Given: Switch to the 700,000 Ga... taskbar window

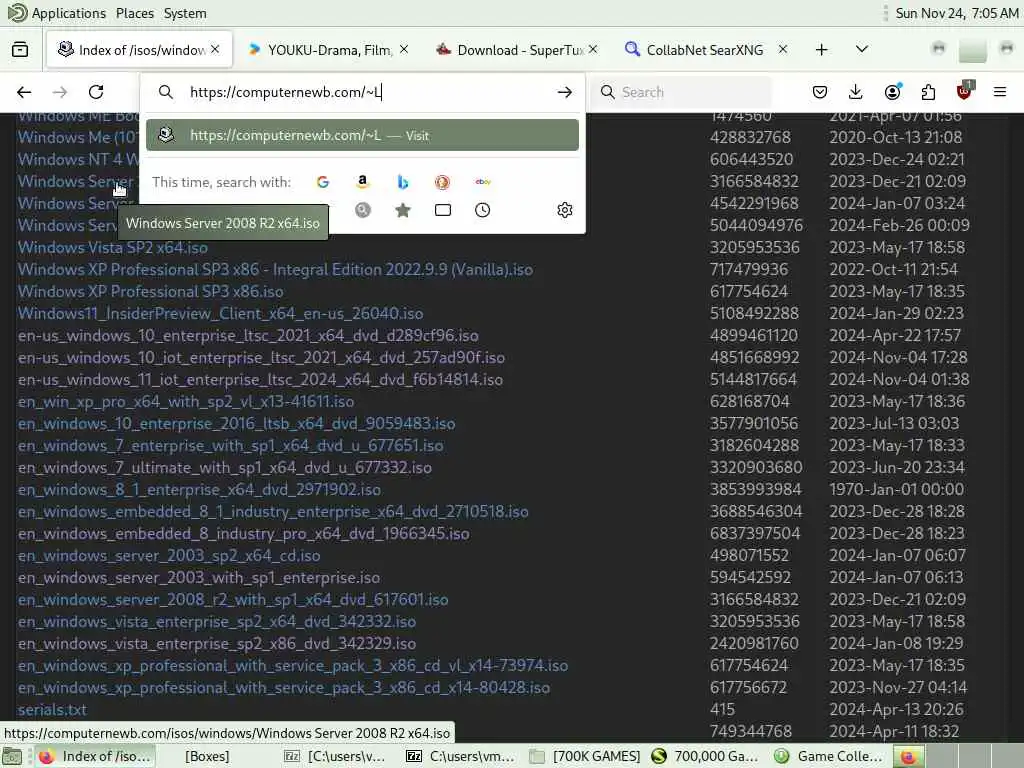Looking at the screenshot, I should 707,756.
